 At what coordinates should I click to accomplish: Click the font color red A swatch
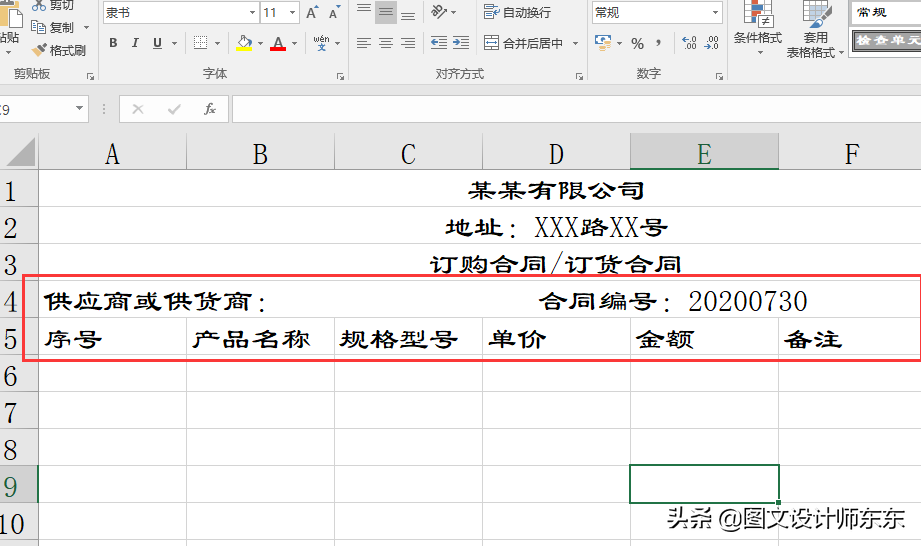[x=278, y=43]
